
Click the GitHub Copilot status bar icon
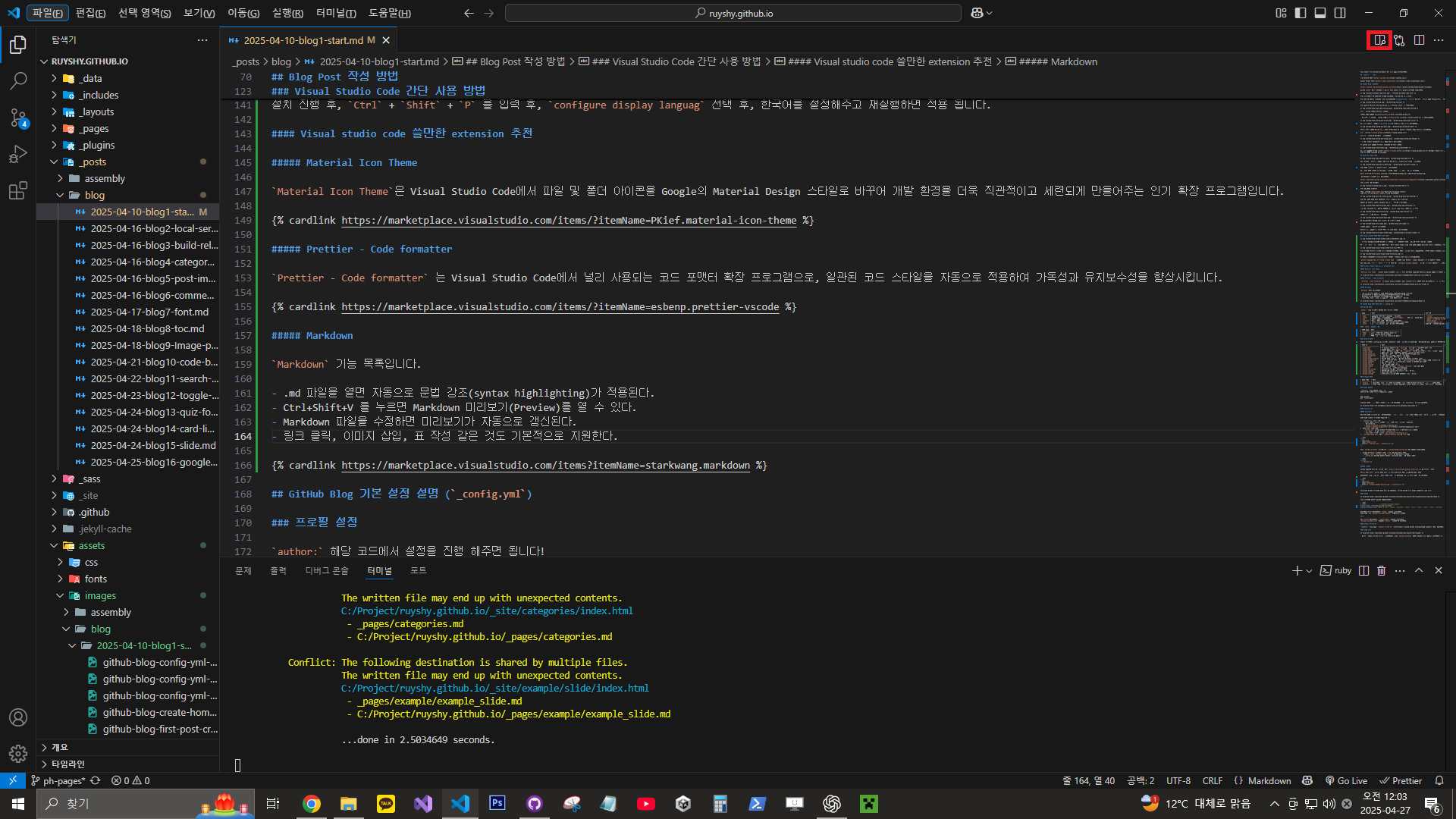coord(1307,780)
